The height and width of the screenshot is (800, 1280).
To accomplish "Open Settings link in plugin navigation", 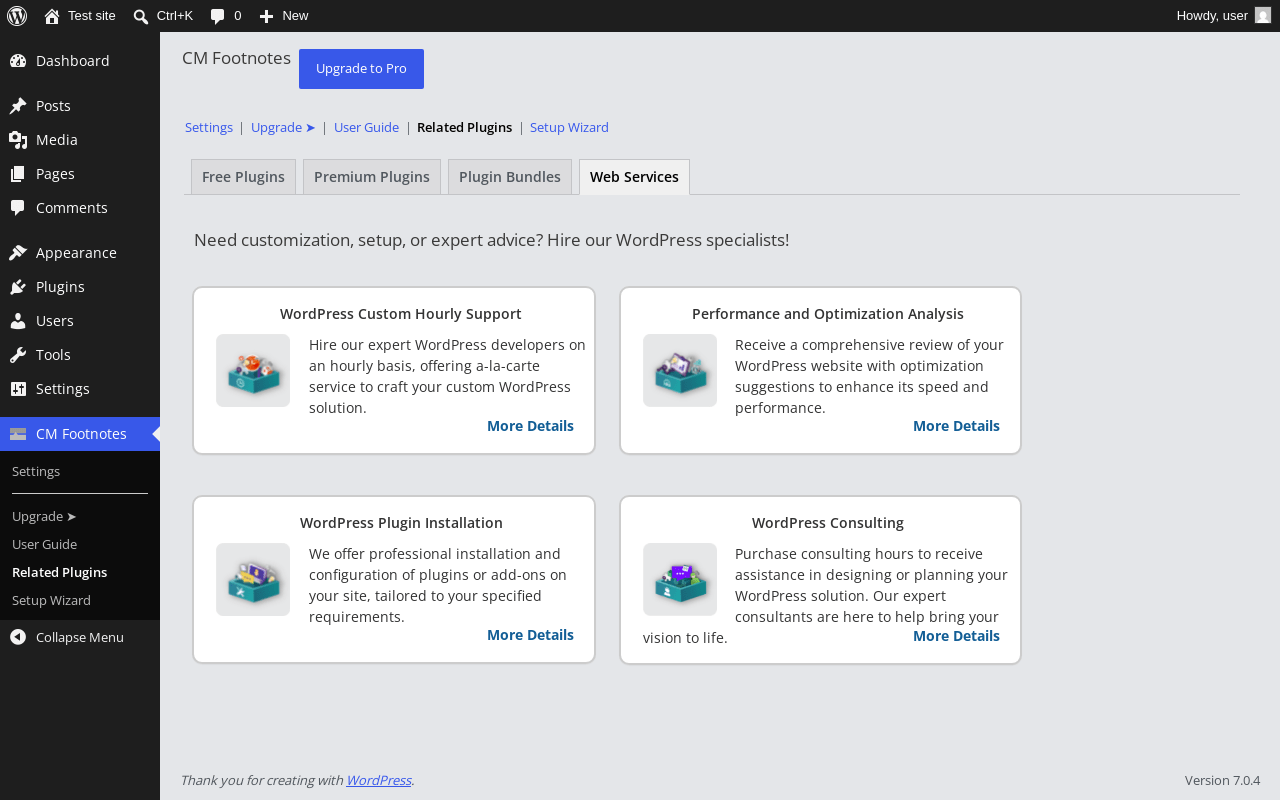I will tap(209, 127).
